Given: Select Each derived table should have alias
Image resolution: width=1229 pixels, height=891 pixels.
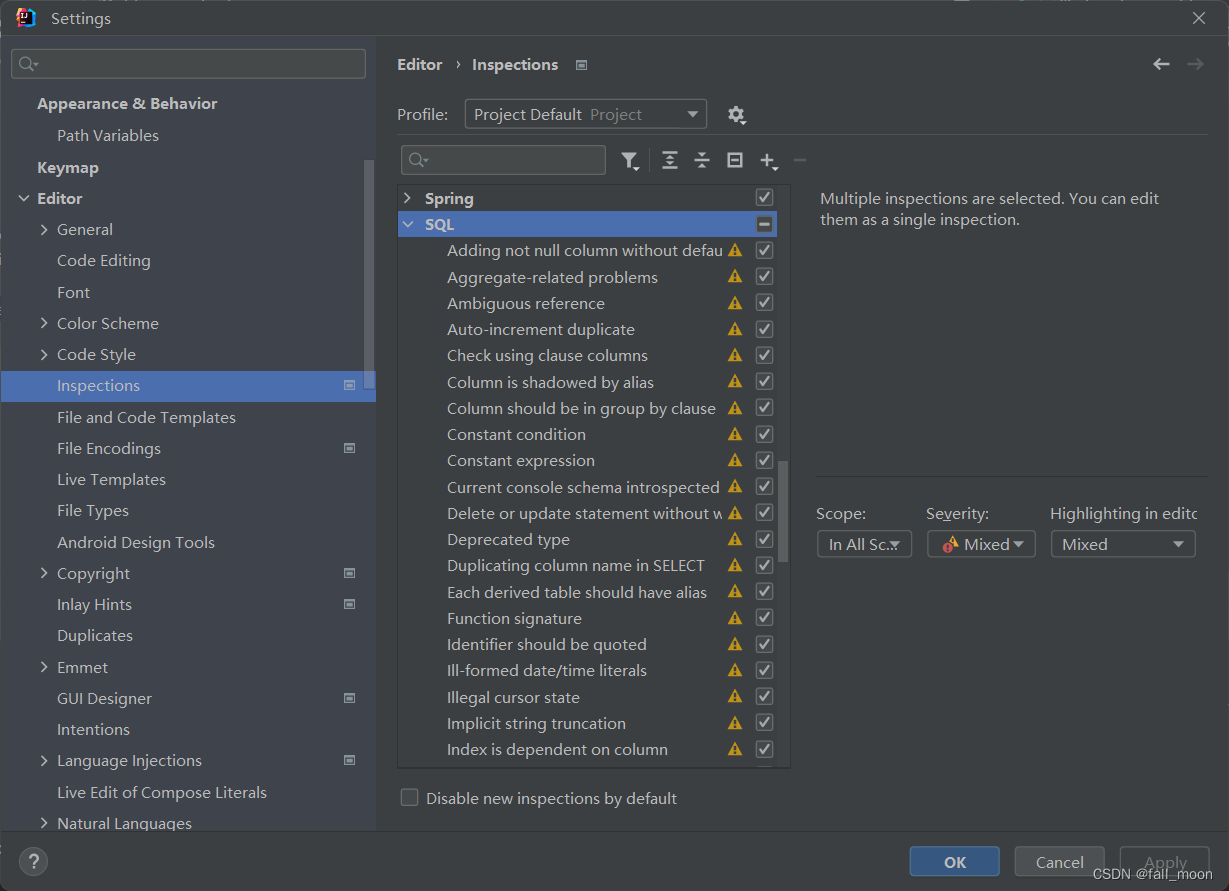Looking at the screenshot, I should pyautogui.click(x=587, y=592).
